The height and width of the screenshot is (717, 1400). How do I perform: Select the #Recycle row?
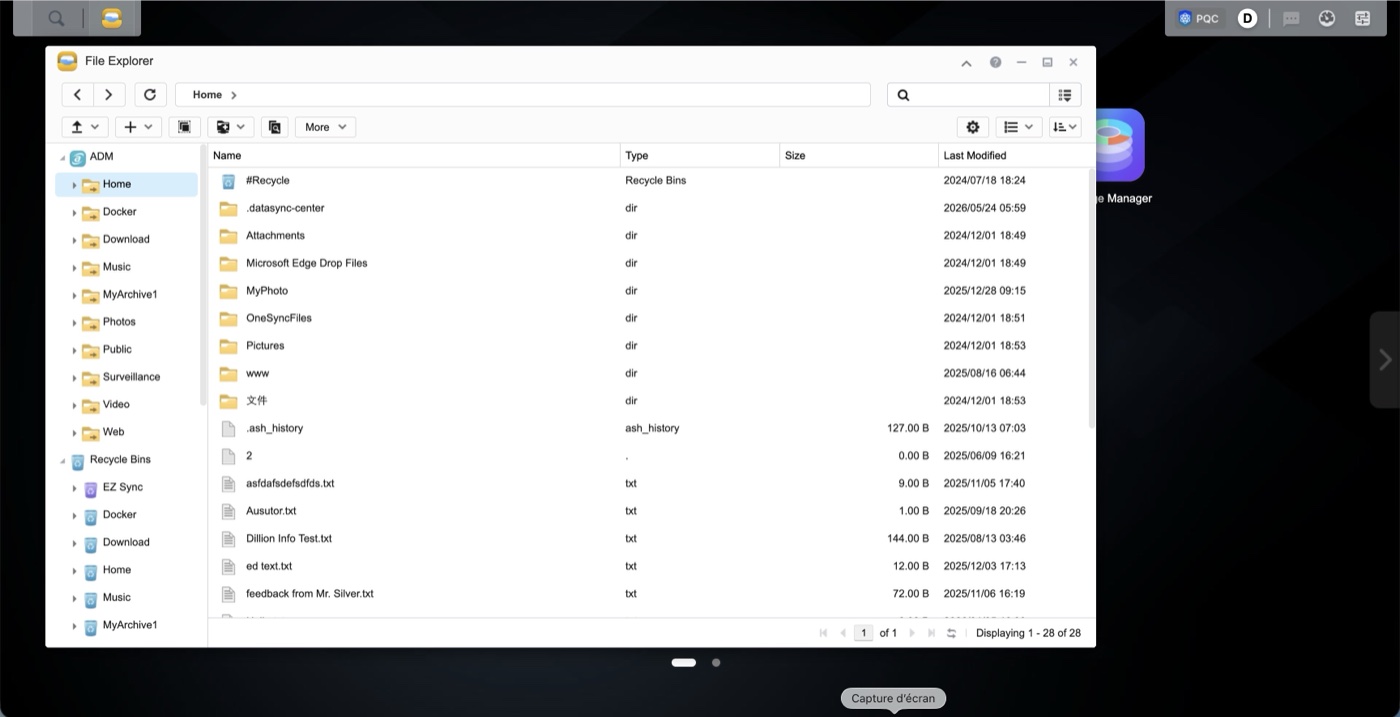(x=648, y=181)
